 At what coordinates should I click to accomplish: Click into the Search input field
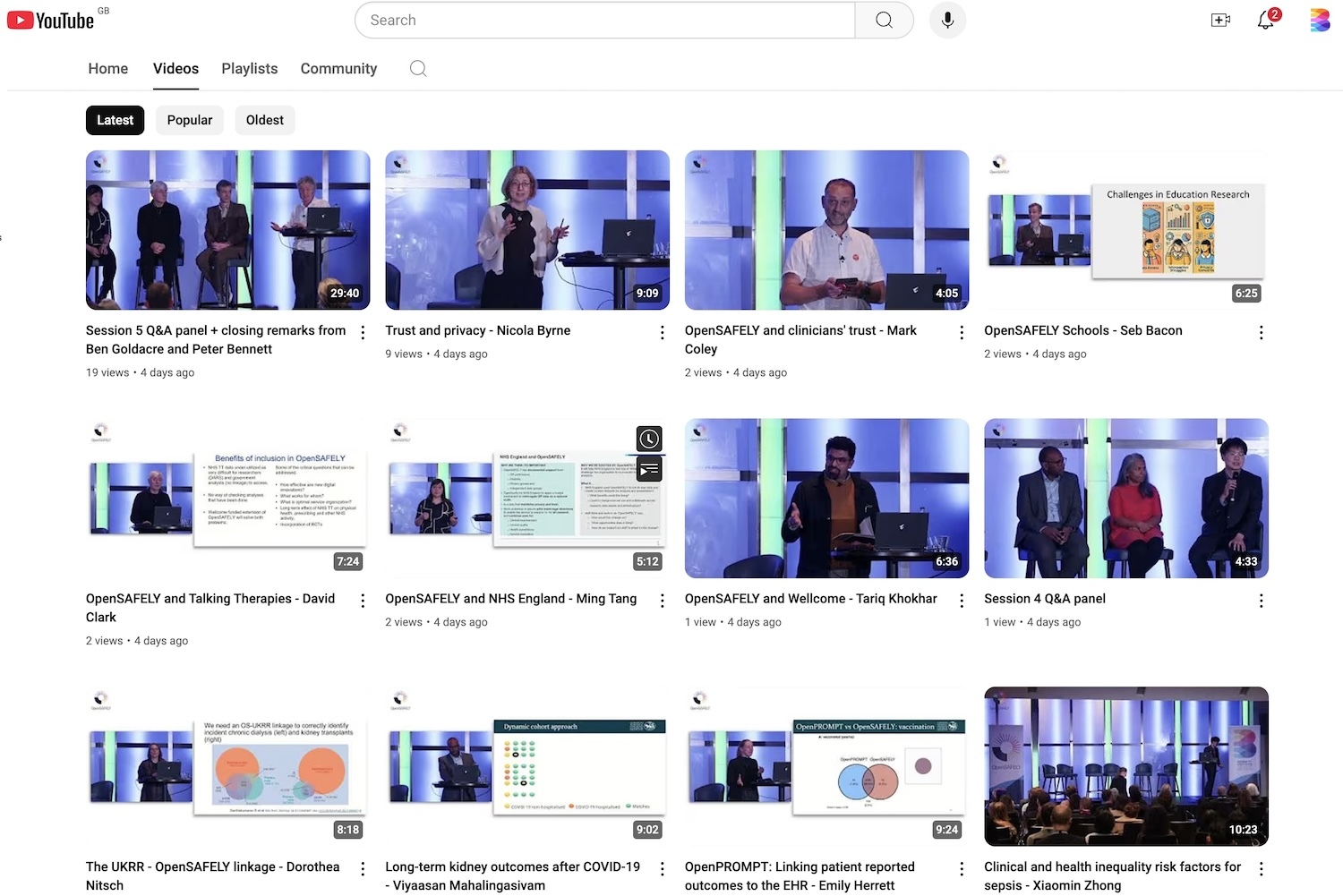pyautogui.click(x=605, y=20)
